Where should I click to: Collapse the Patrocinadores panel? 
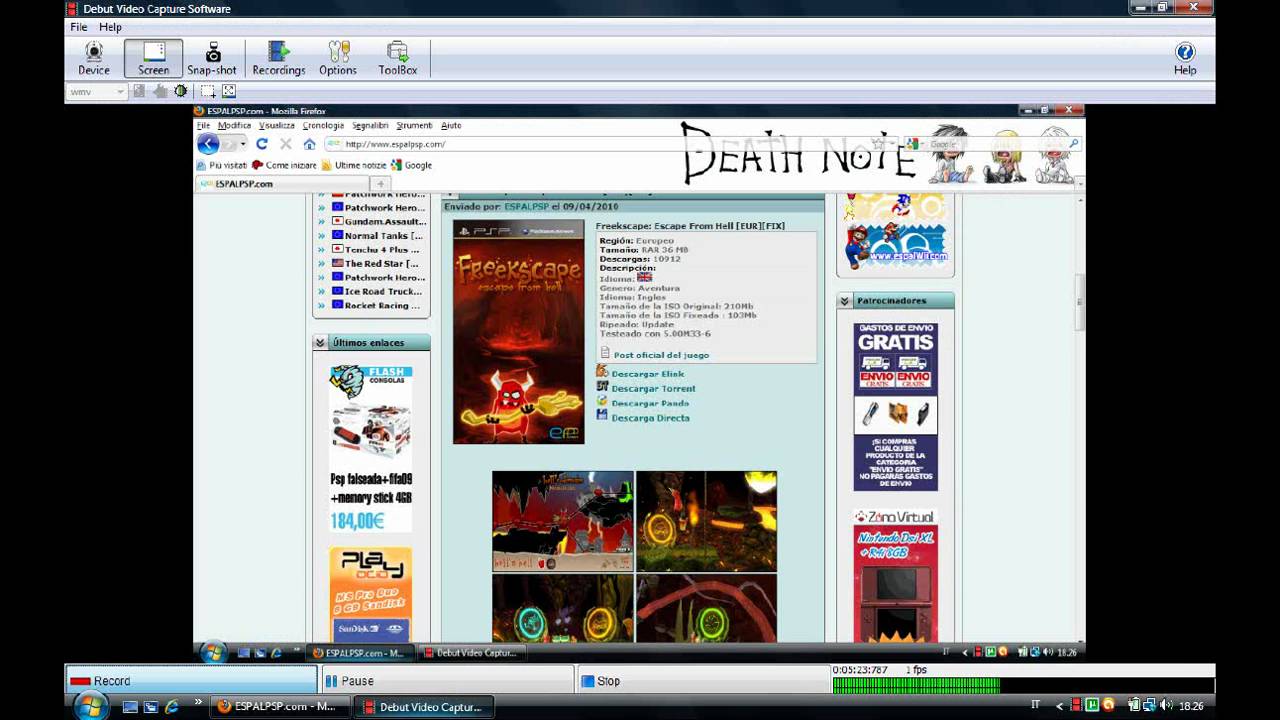pyautogui.click(x=844, y=301)
